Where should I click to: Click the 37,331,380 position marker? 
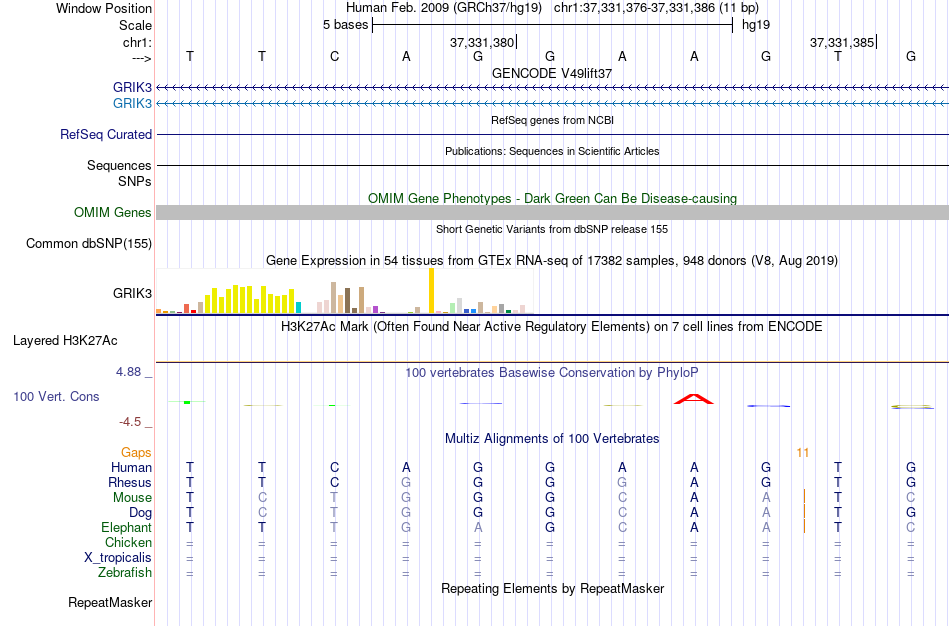(482, 42)
